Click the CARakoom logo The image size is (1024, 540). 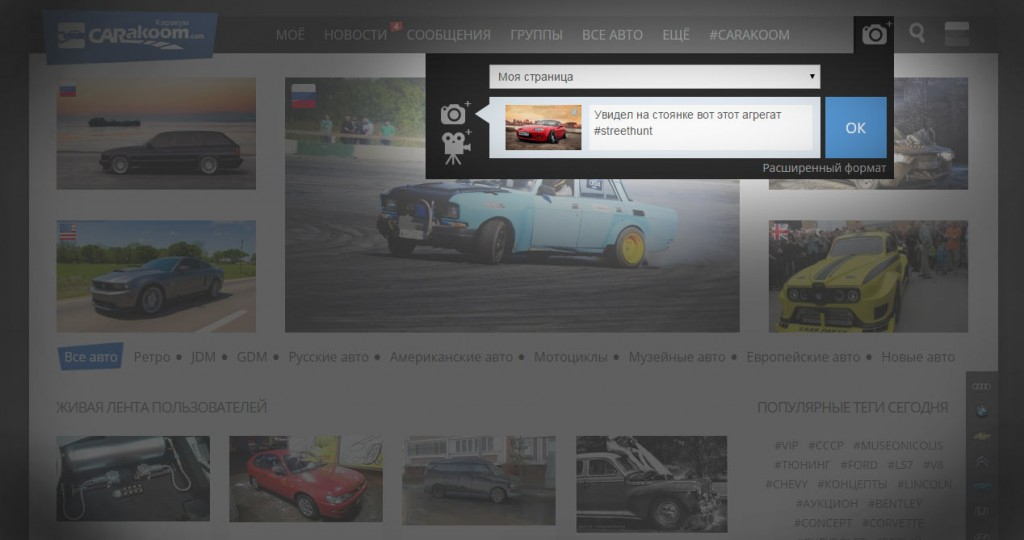click(x=129, y=35)
